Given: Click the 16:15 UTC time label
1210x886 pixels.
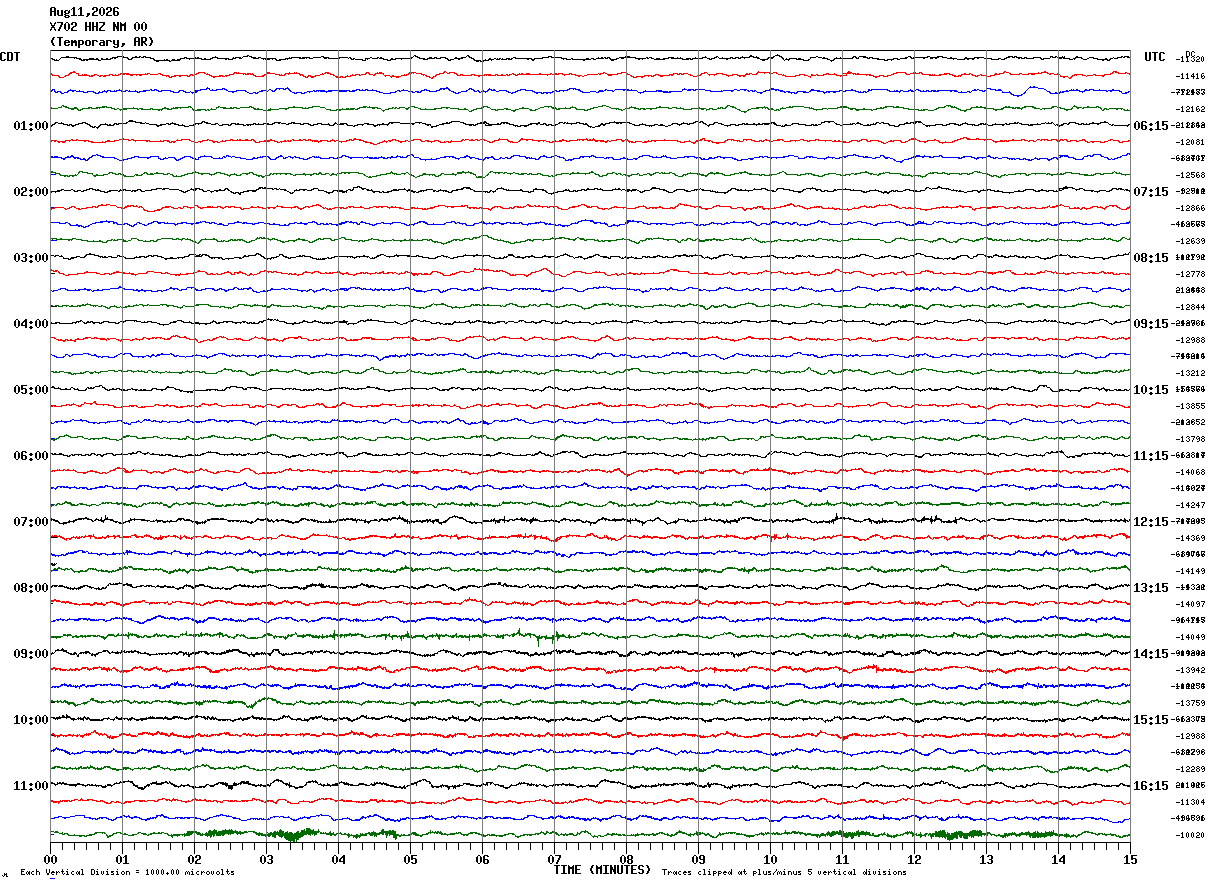Looking at the screenshot, I should click(1150, 786).
